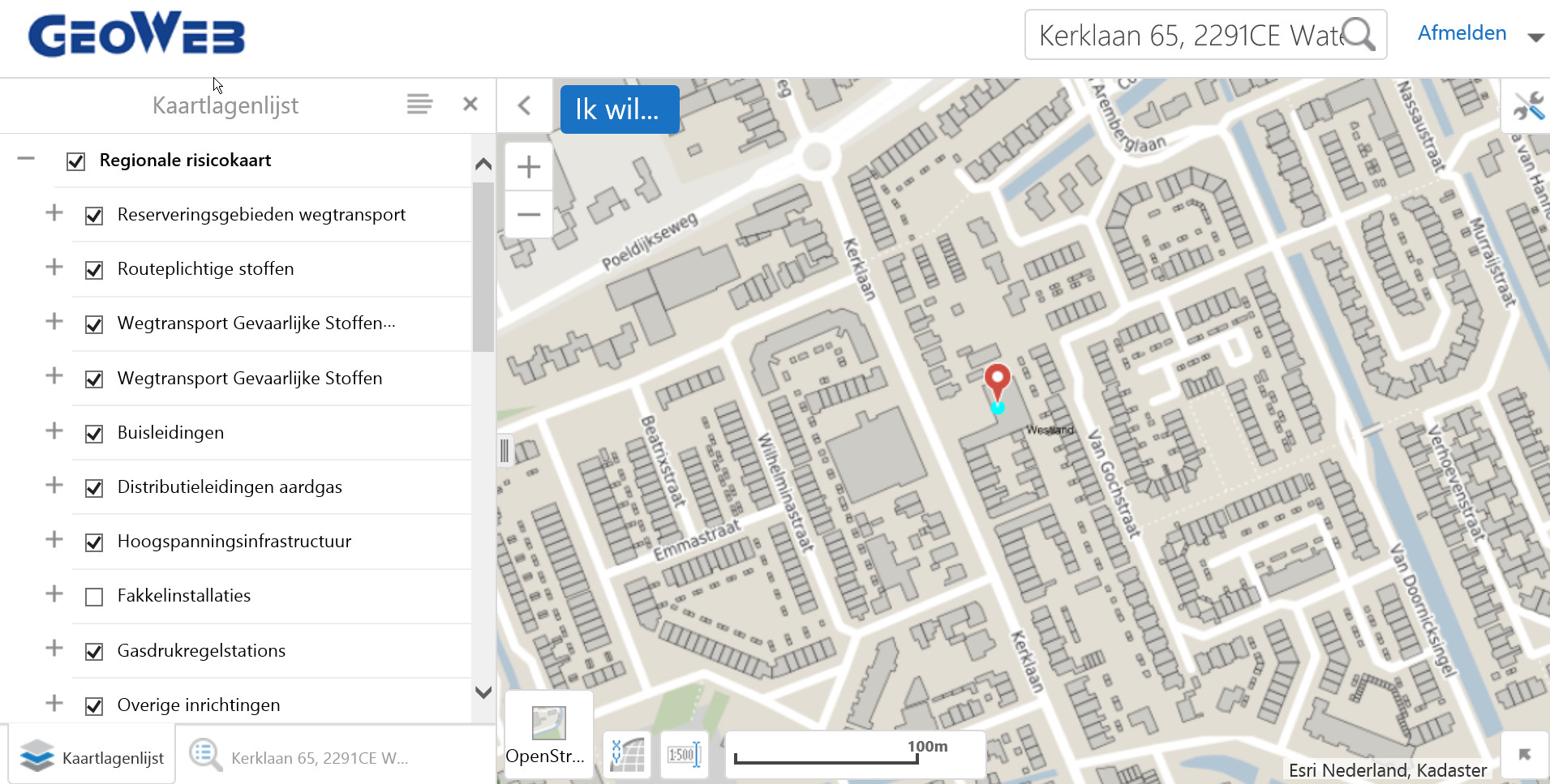Expand Gasdrukregelstations layer

[54, 648]
